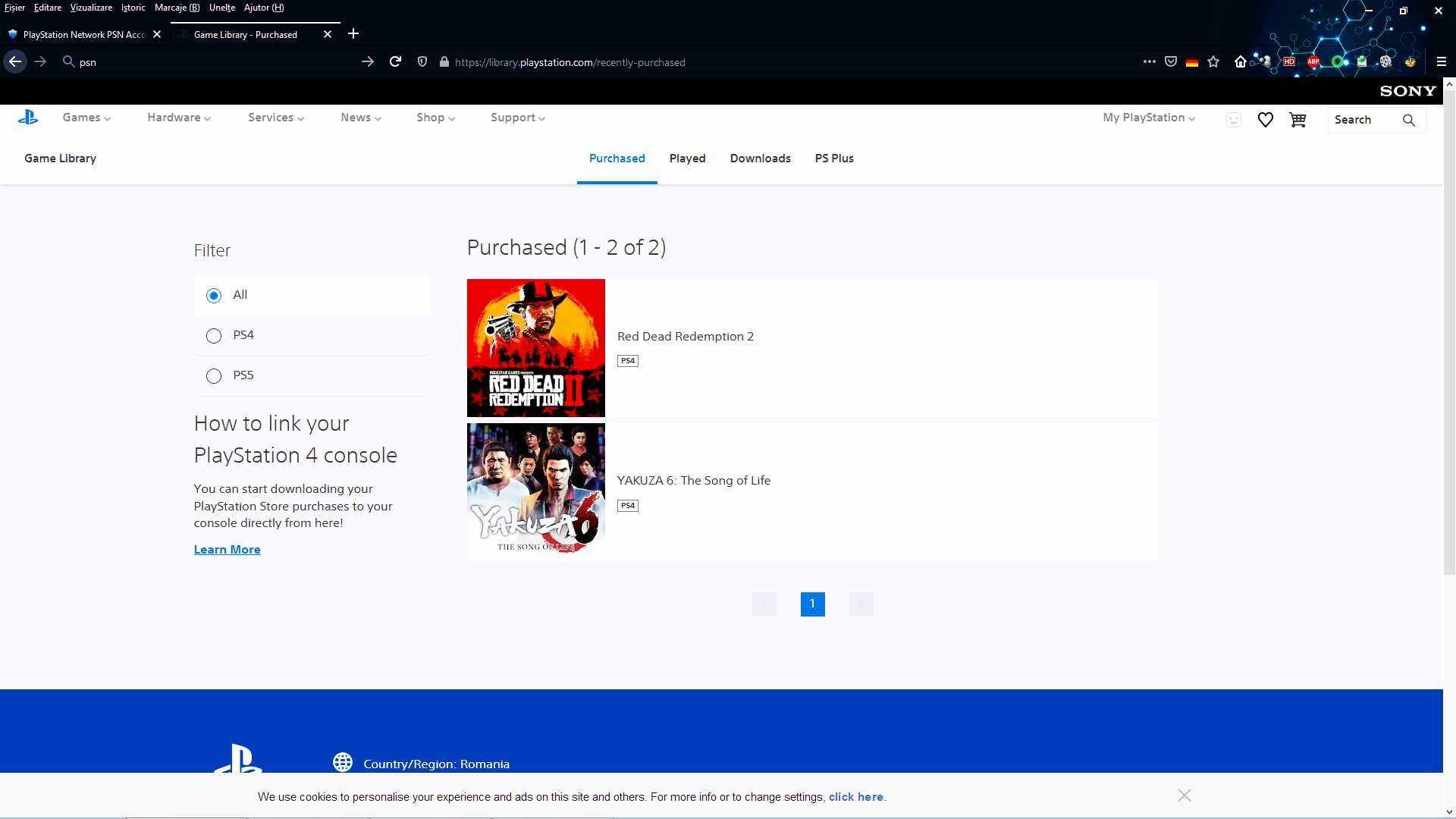Open the wishlist heart icon
Image resolution: width=1456 pixels, height=819 pixels.
coord(1265,120)
